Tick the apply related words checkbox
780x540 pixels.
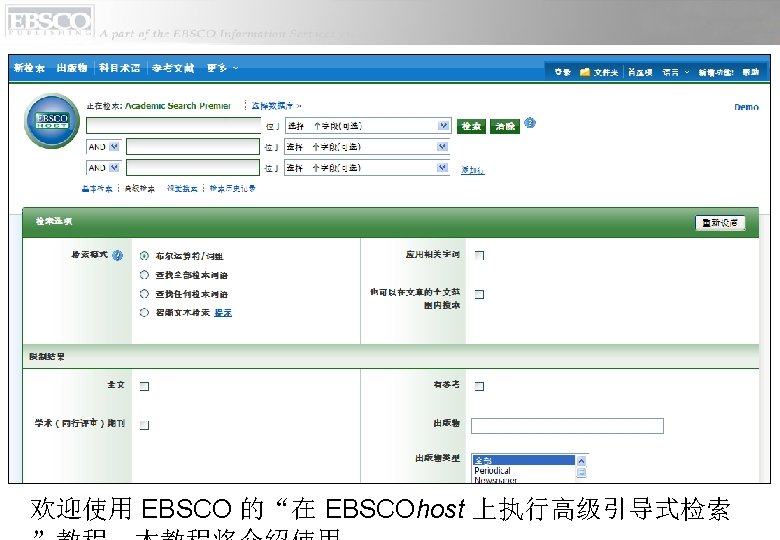coord(480,255)
